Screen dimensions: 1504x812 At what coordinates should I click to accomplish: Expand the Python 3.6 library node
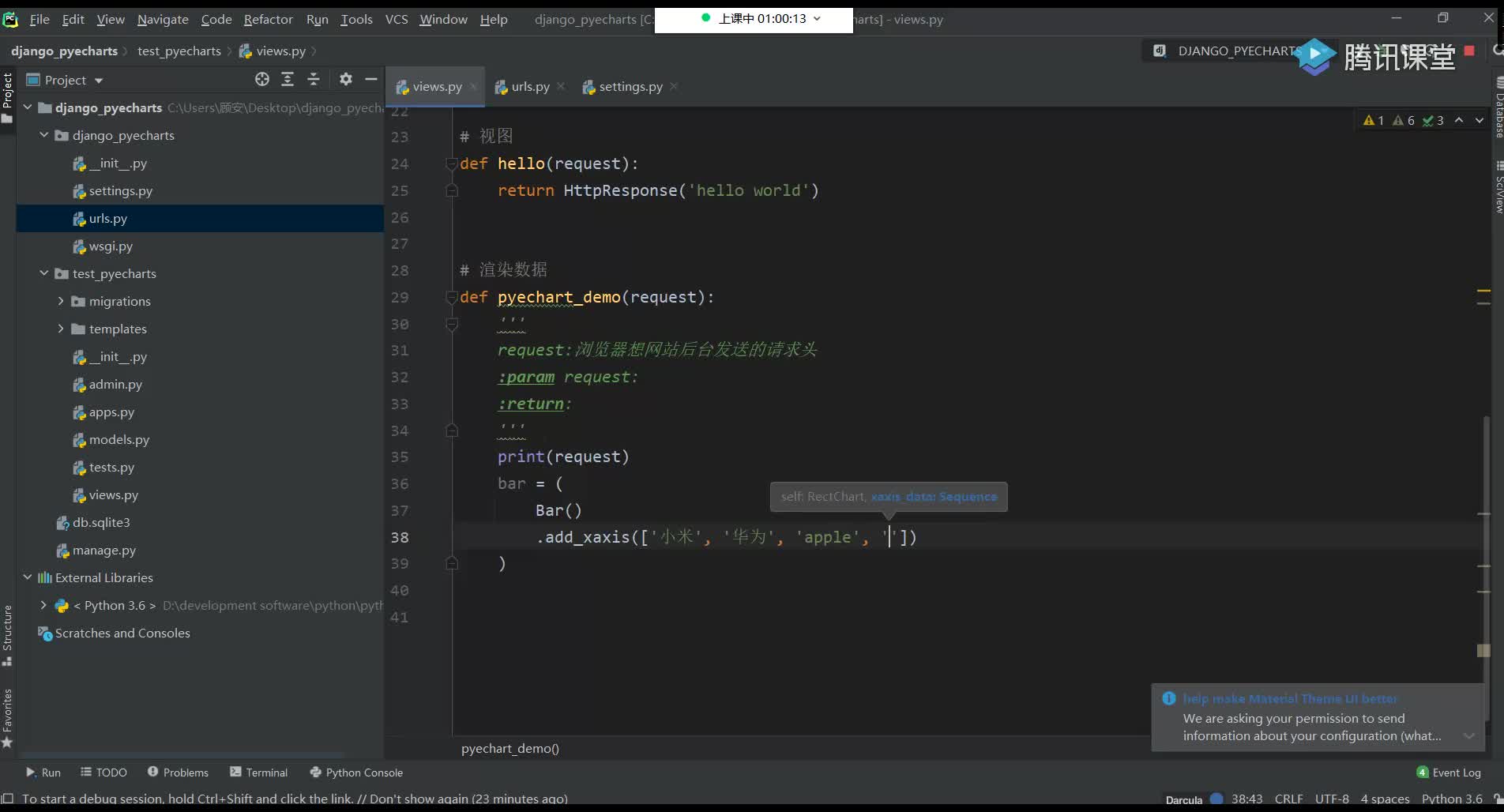[x=44, y=605]
